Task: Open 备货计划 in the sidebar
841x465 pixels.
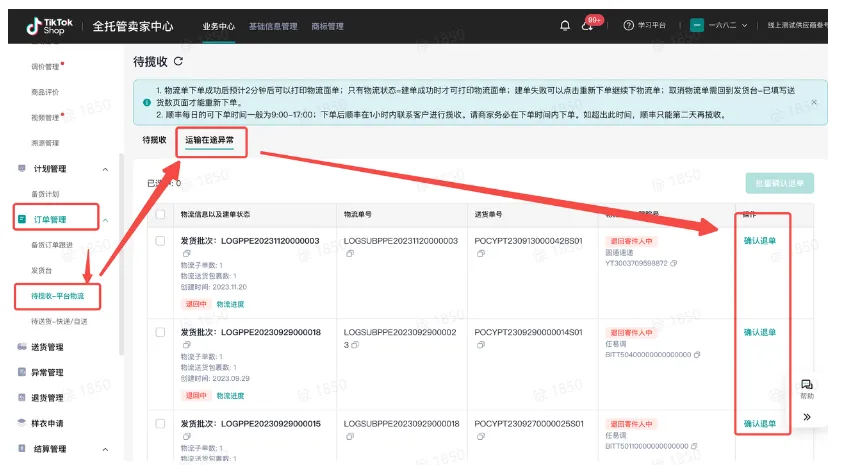Action: point(45,194)
